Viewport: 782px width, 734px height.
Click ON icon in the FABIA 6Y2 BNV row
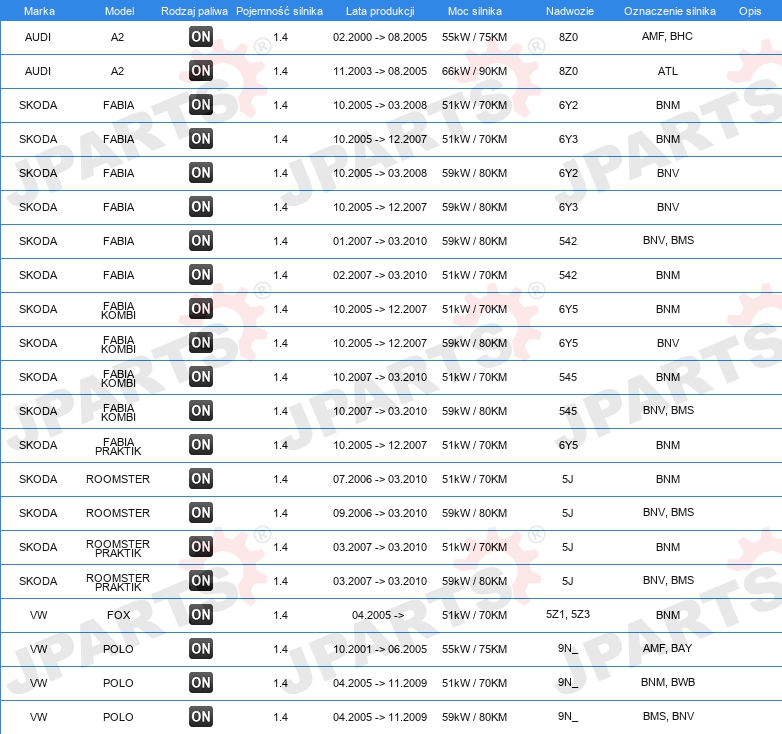click(x=201, y=173)
